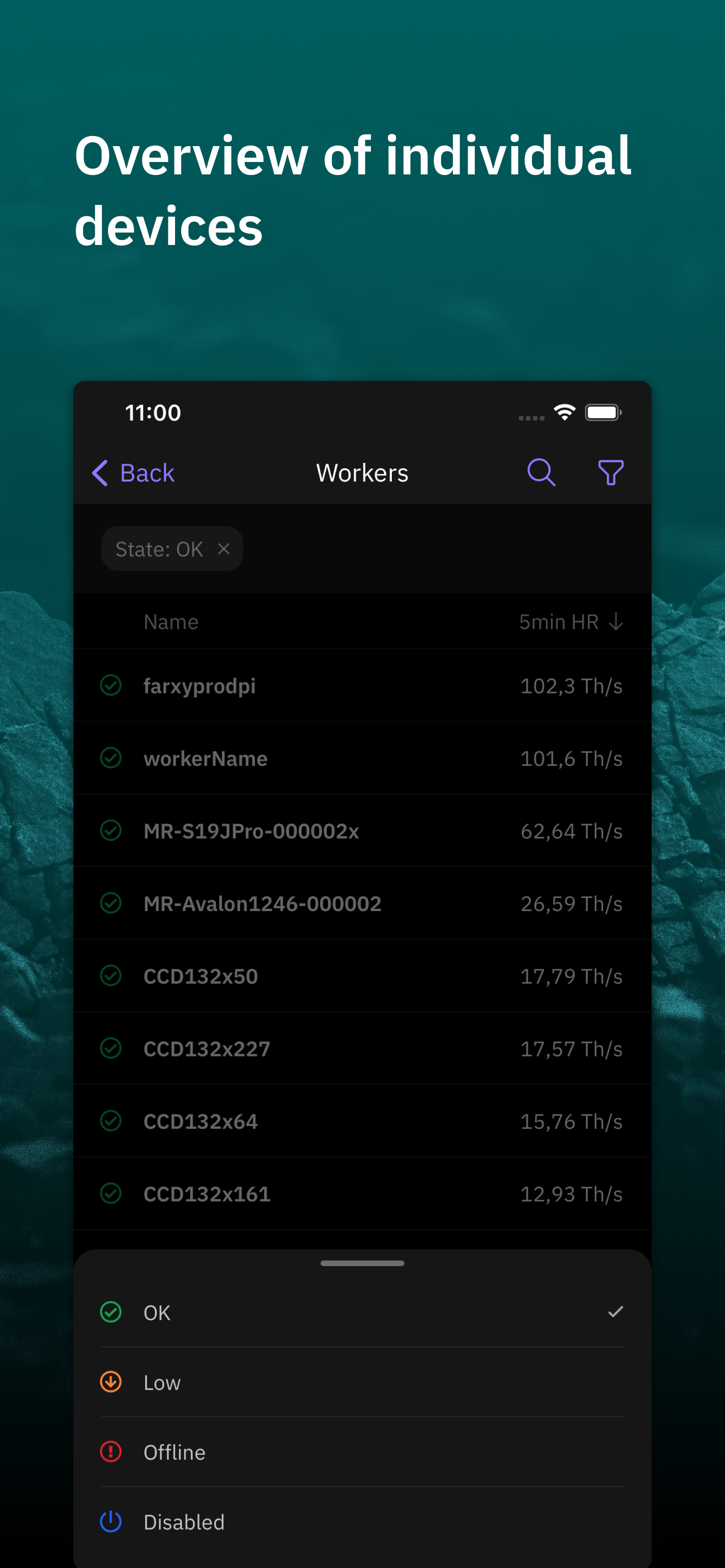This screenshot has width=725, height=1568.
Task: Tap the battery status icon
Action: 603,412
